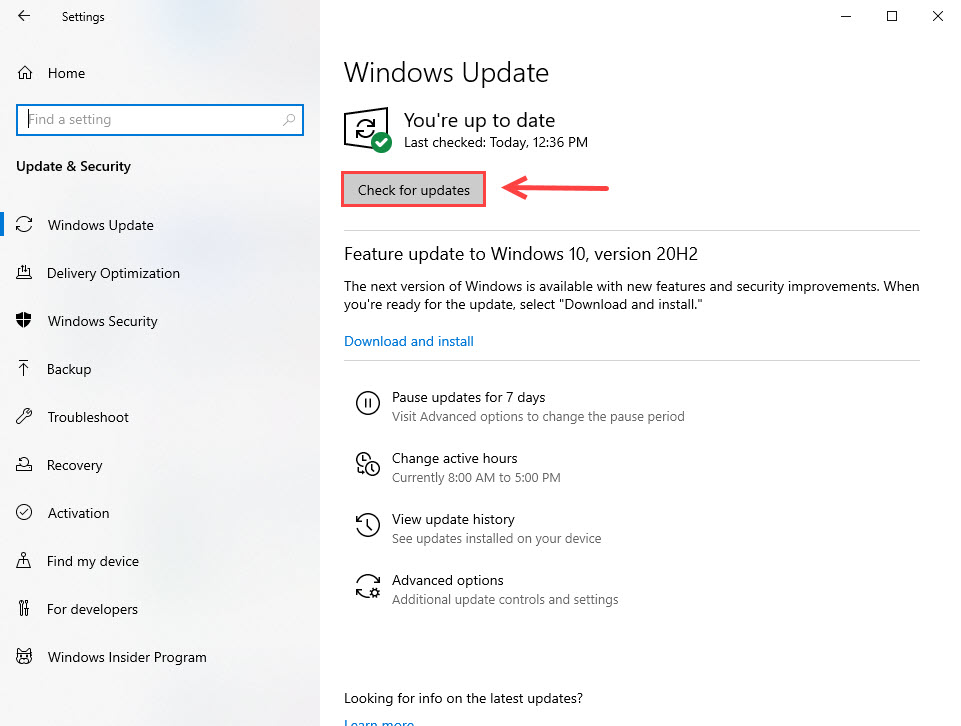Click the update history clock icon
This screenshot has height=726, width=961.
[368, 526]
